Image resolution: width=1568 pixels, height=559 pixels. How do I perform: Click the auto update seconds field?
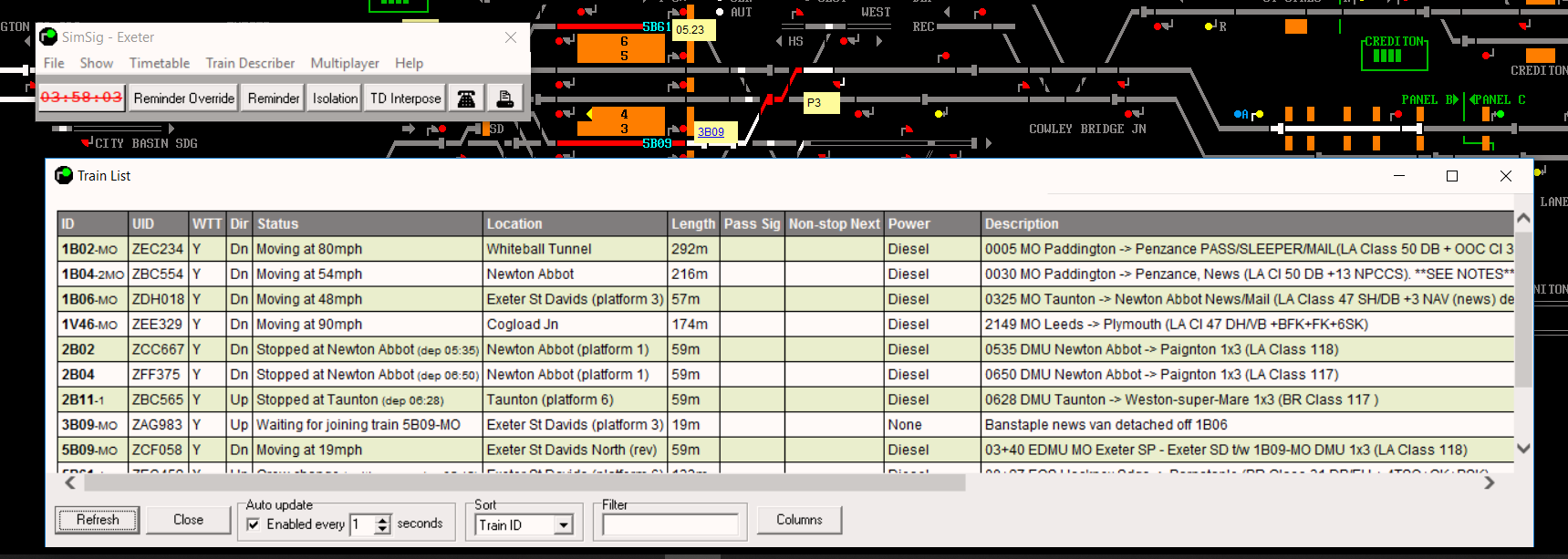coord(362,524)
